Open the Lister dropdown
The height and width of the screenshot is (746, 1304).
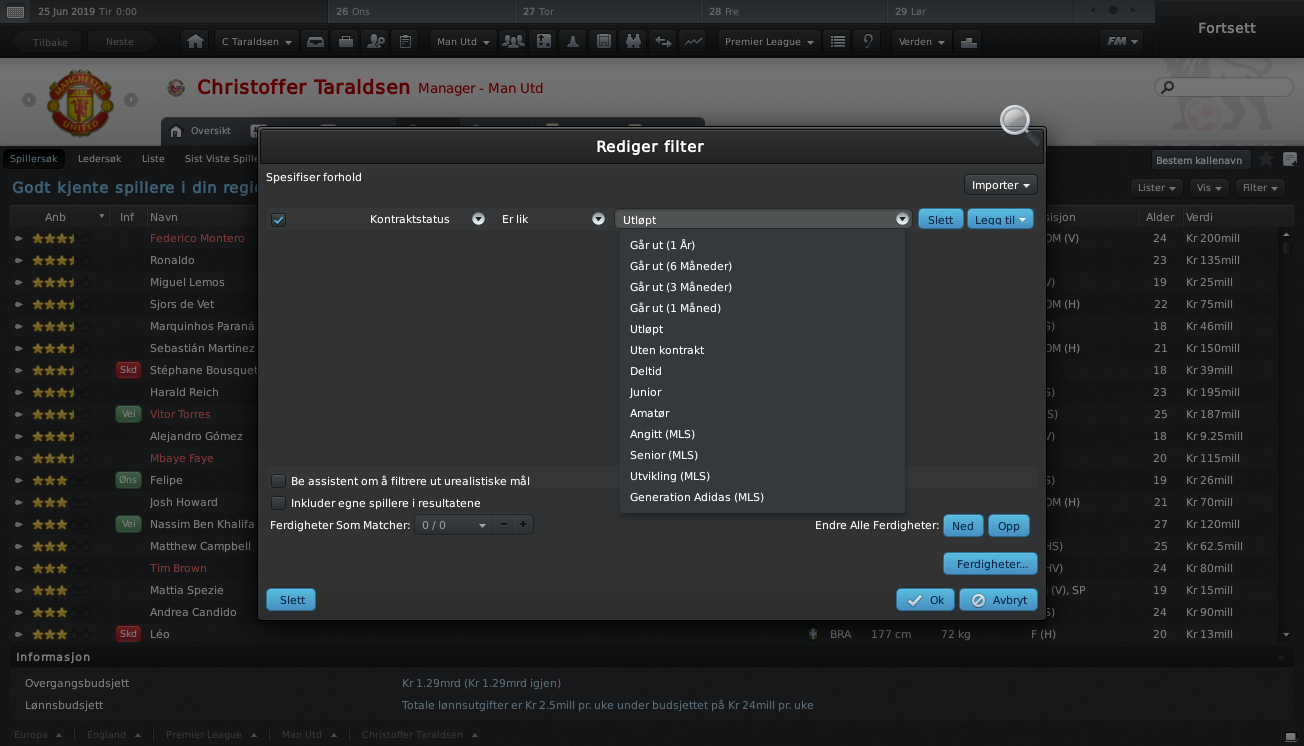tap(1157, 187)
